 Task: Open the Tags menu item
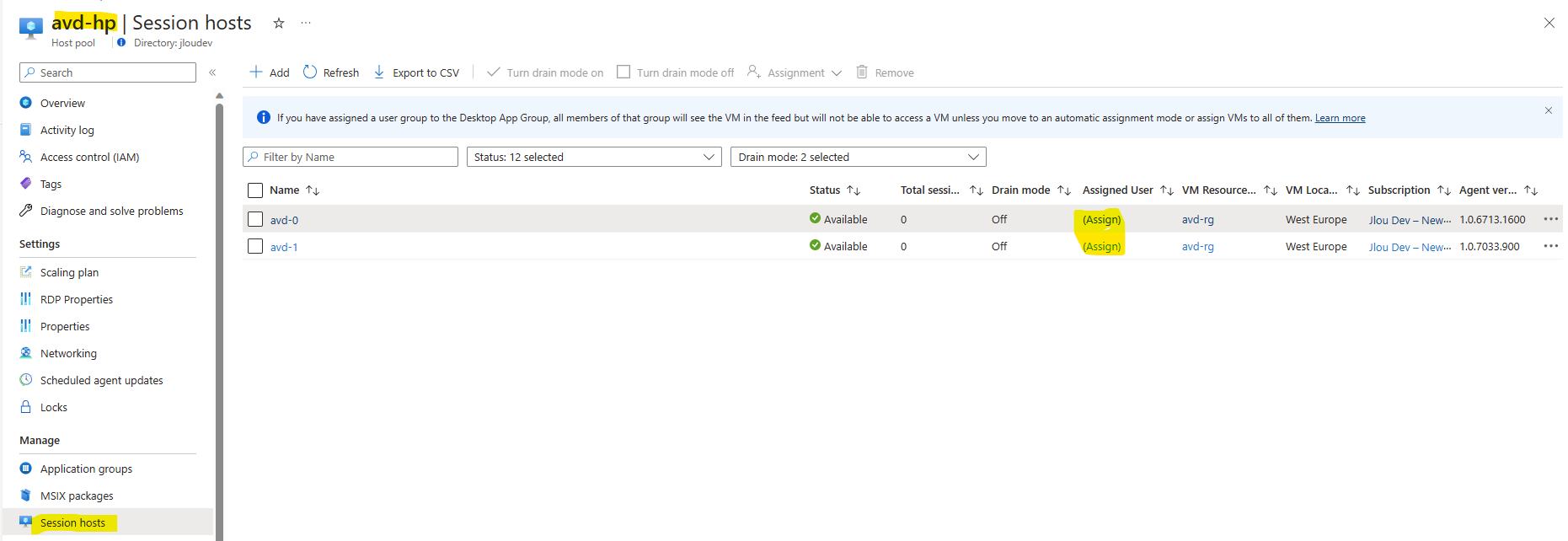point(51,184)
